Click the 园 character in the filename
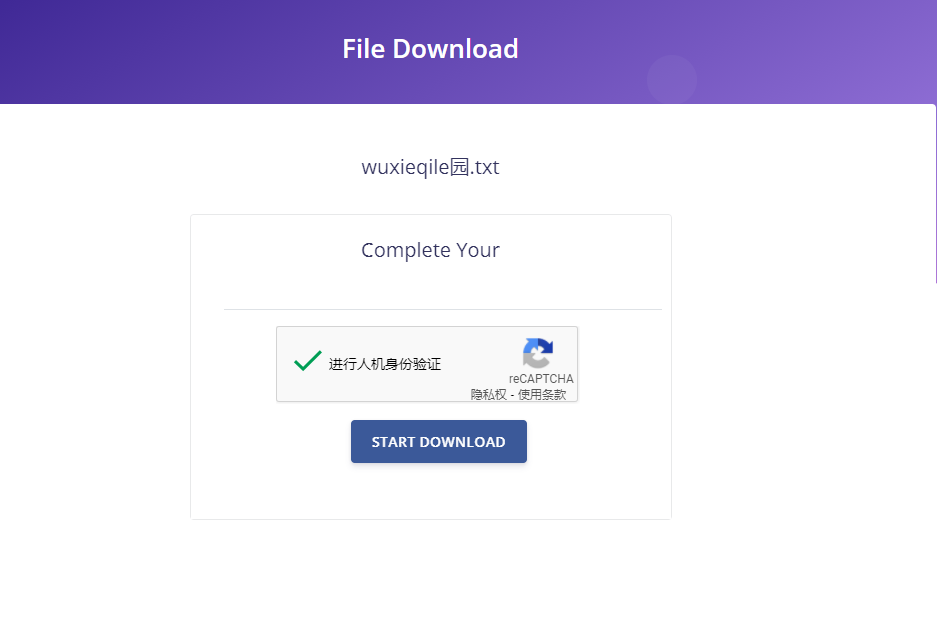This screenshot has width=937, height=624. tap(459, 167)
